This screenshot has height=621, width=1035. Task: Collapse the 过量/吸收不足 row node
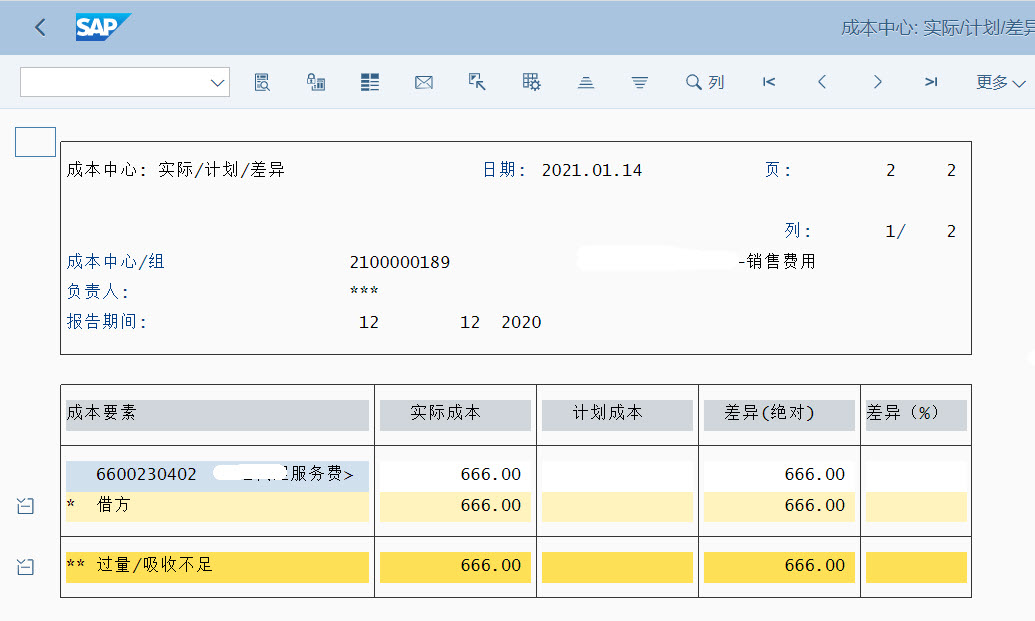pyautogui.click(x=24, y=566)
